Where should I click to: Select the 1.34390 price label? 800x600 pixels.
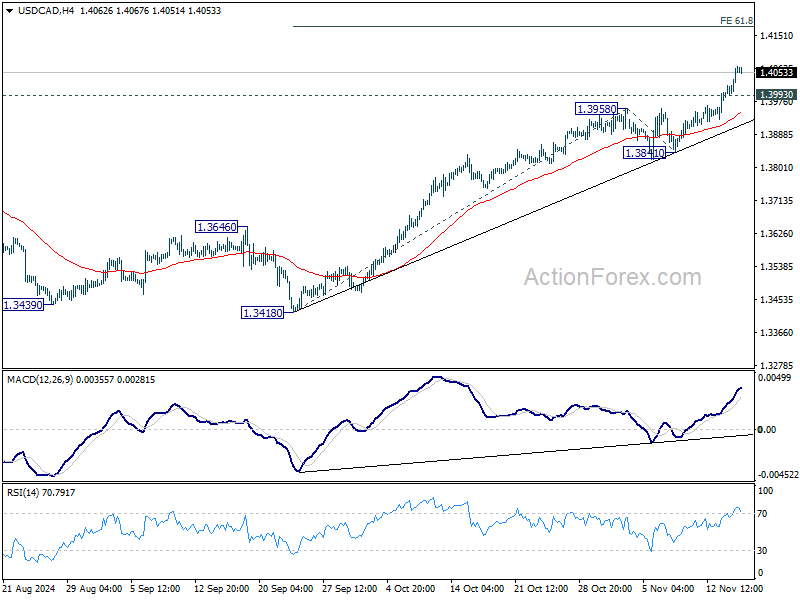click(x=23, y=305)
